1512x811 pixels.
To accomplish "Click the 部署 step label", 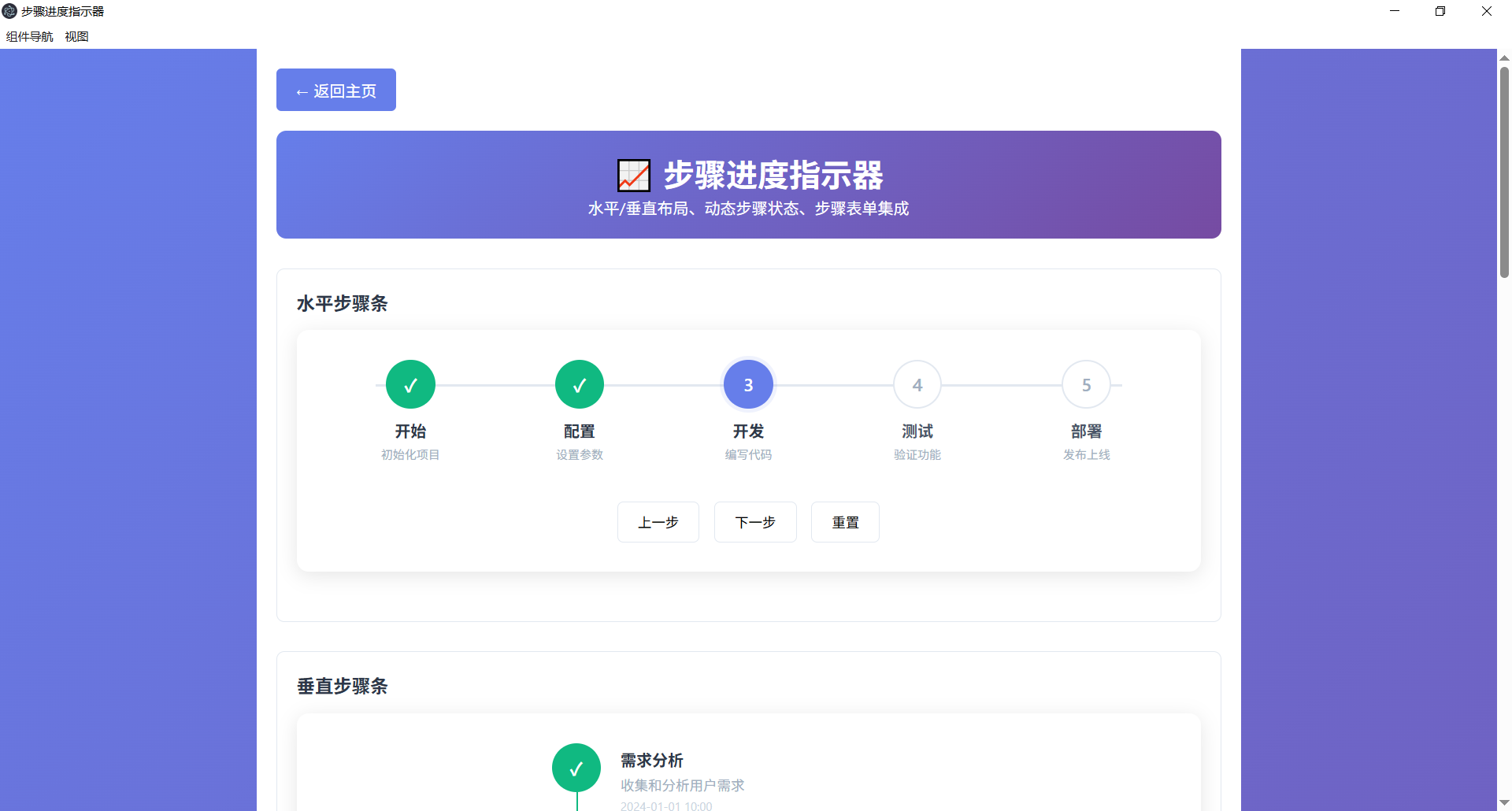I will coord(1086,431).
